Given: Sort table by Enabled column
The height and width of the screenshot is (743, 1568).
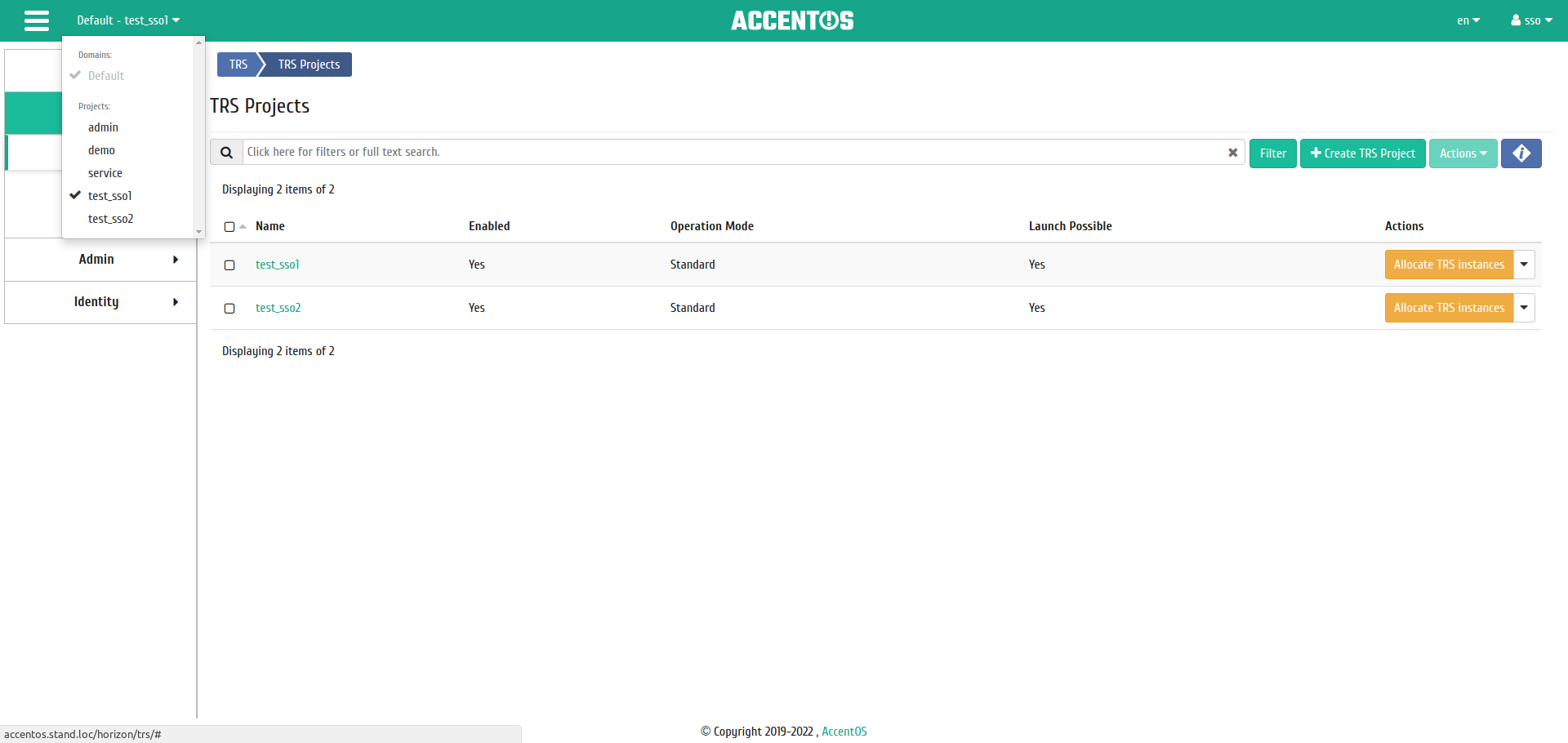Looking at the screenshot, I should (489, 226).
